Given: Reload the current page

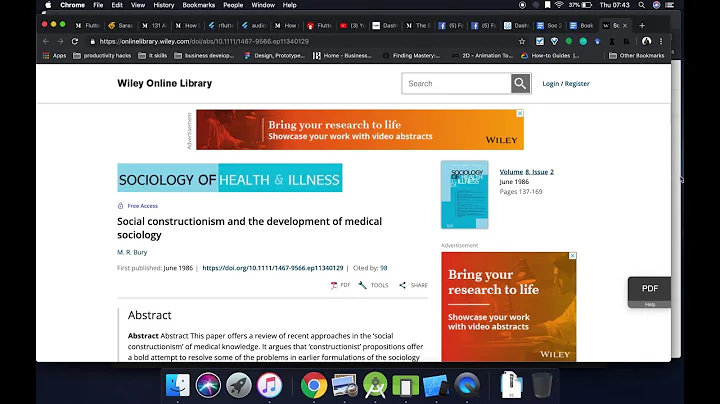Looking at the screenshot, I should point(75,41).
